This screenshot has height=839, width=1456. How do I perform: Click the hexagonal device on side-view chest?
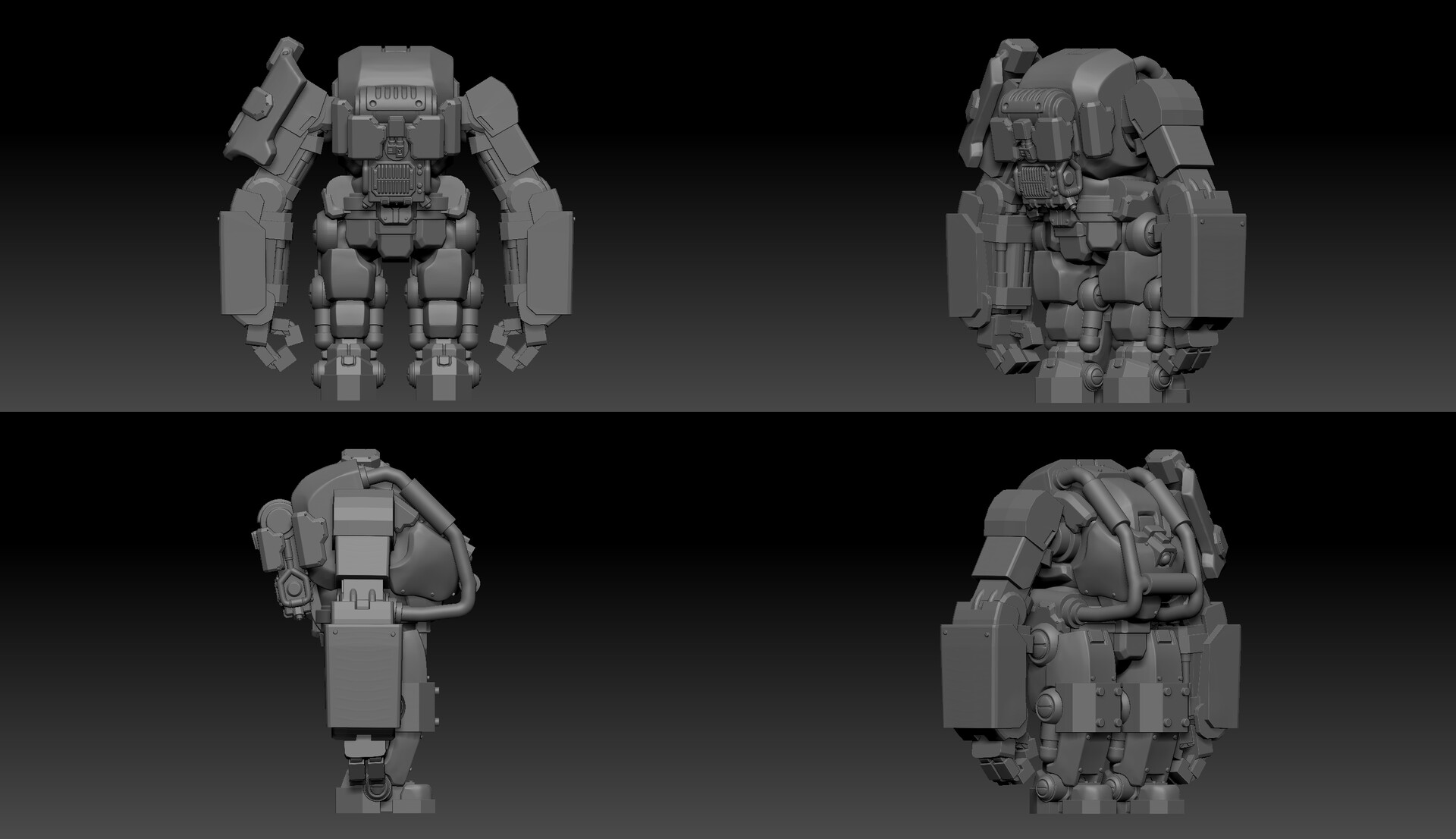292,588
